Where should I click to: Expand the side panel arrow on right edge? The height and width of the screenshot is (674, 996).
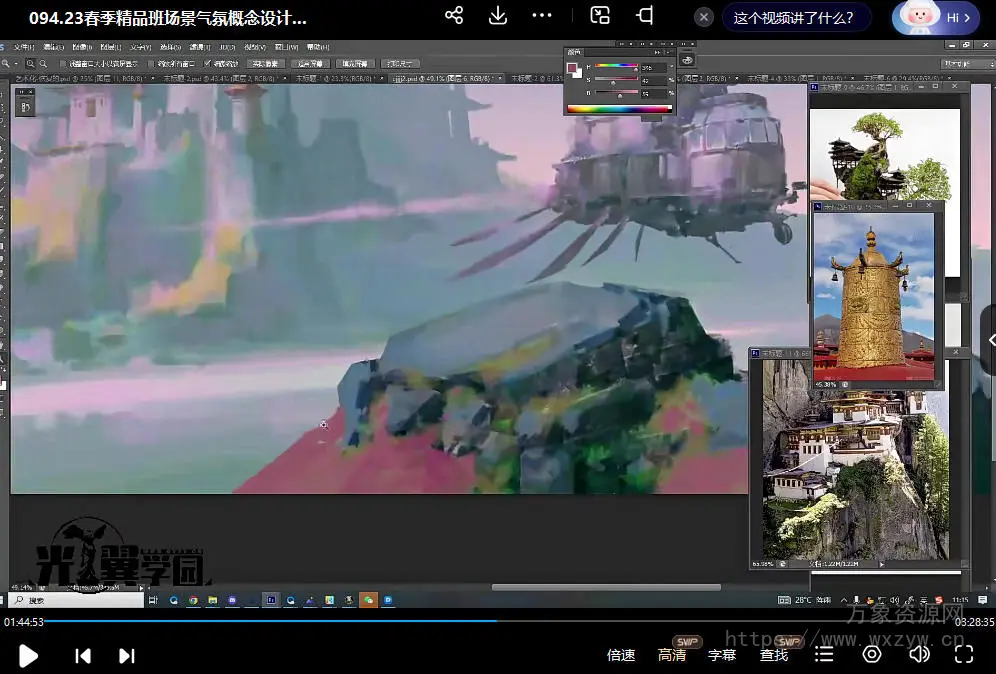(x=990, y=340)
